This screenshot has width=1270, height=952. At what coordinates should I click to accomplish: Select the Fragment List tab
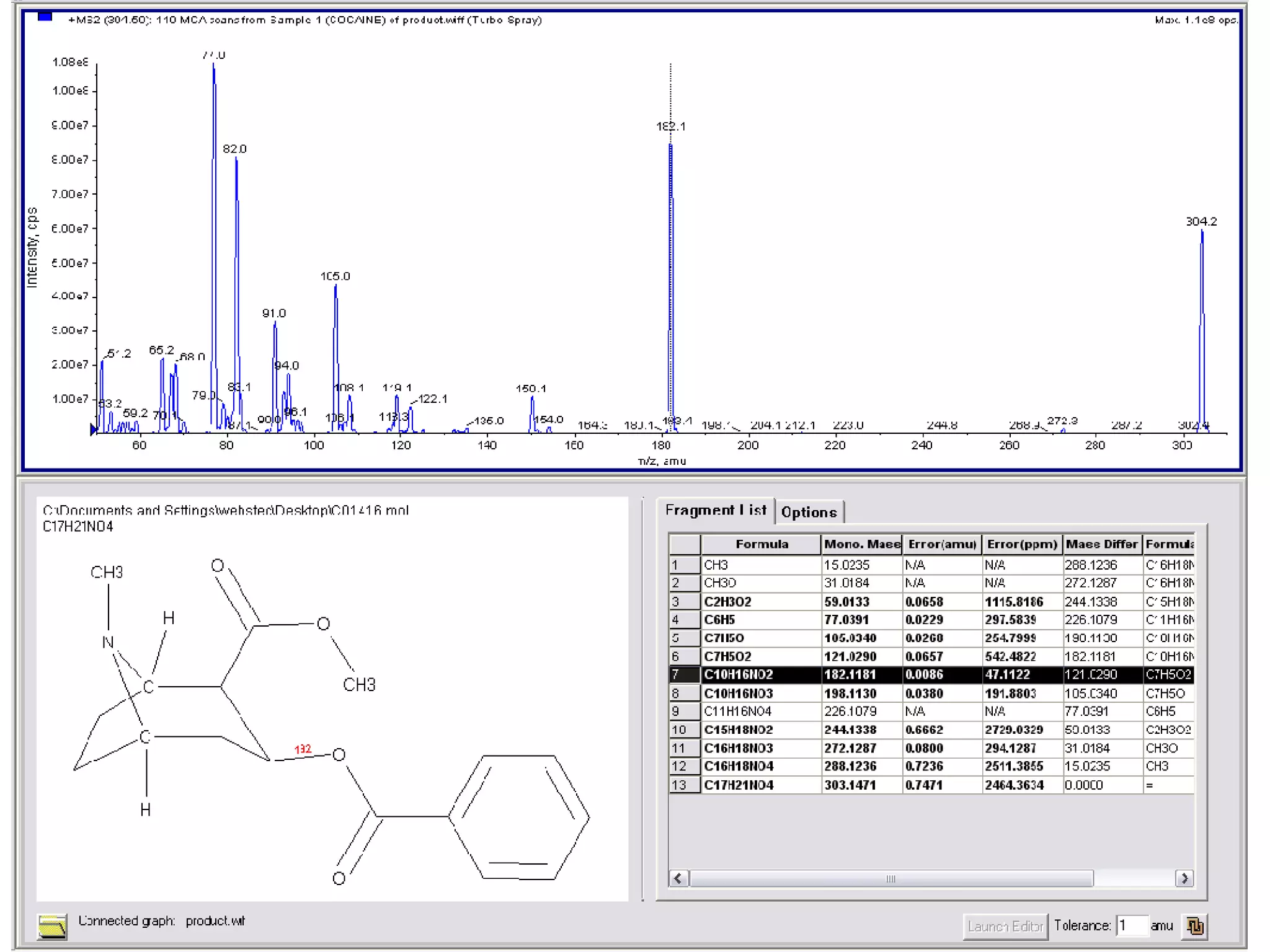click(x=716, y=510)
